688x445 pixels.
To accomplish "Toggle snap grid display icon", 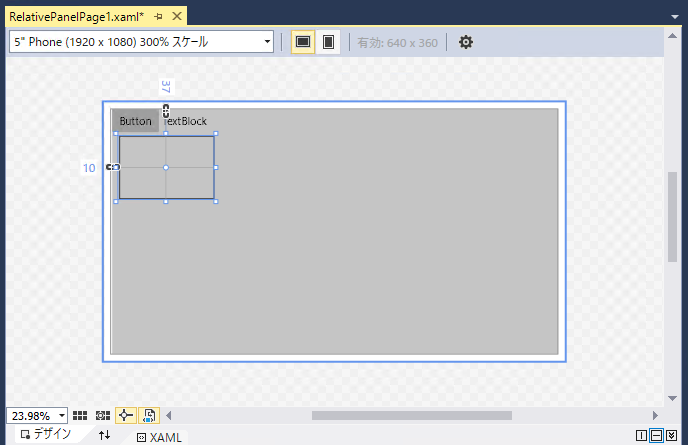I will tap(80, 415).
